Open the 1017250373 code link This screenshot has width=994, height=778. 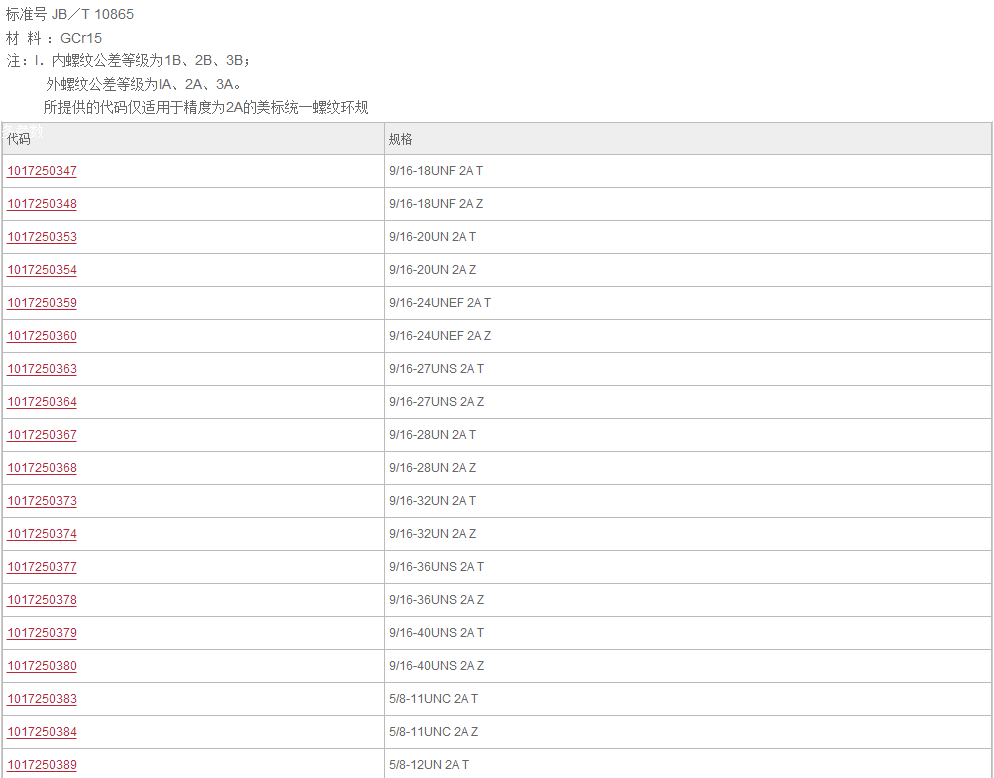(x=42, y=501)
